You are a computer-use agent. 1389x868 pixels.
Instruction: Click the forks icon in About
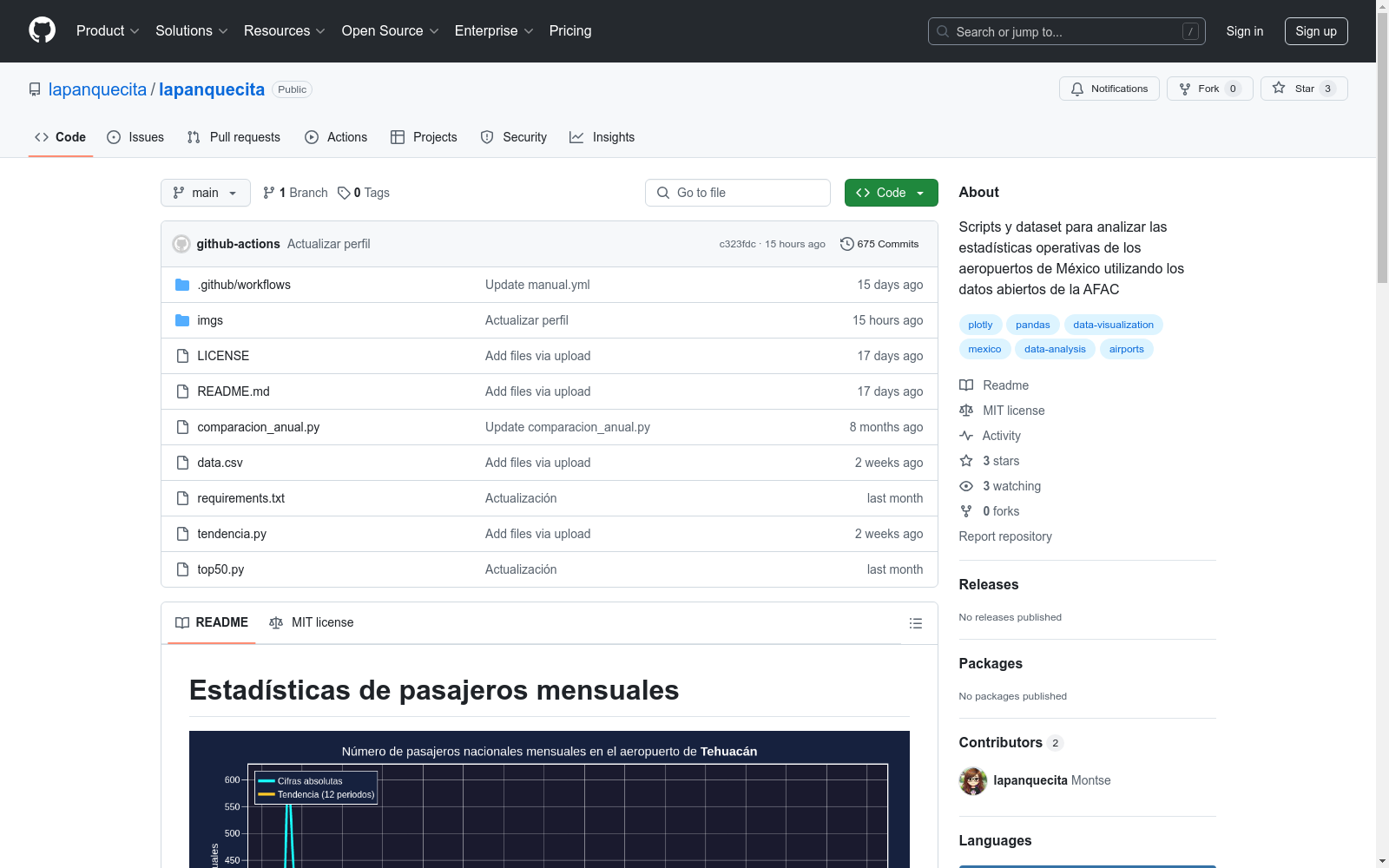click(x=966, y=511)
